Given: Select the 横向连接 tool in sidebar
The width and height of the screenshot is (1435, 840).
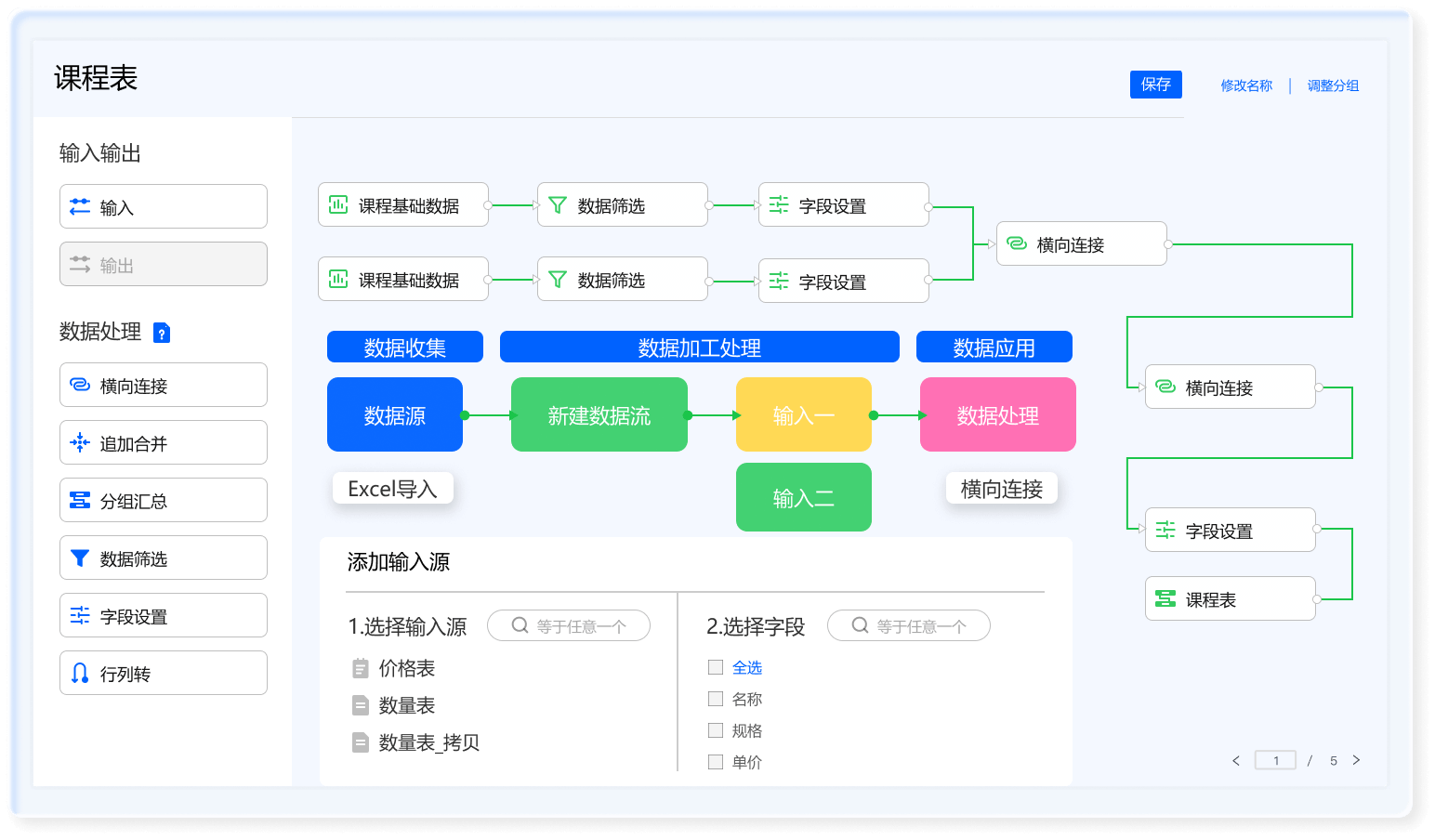Looking at the screenshot, I should tap(164, 386).
